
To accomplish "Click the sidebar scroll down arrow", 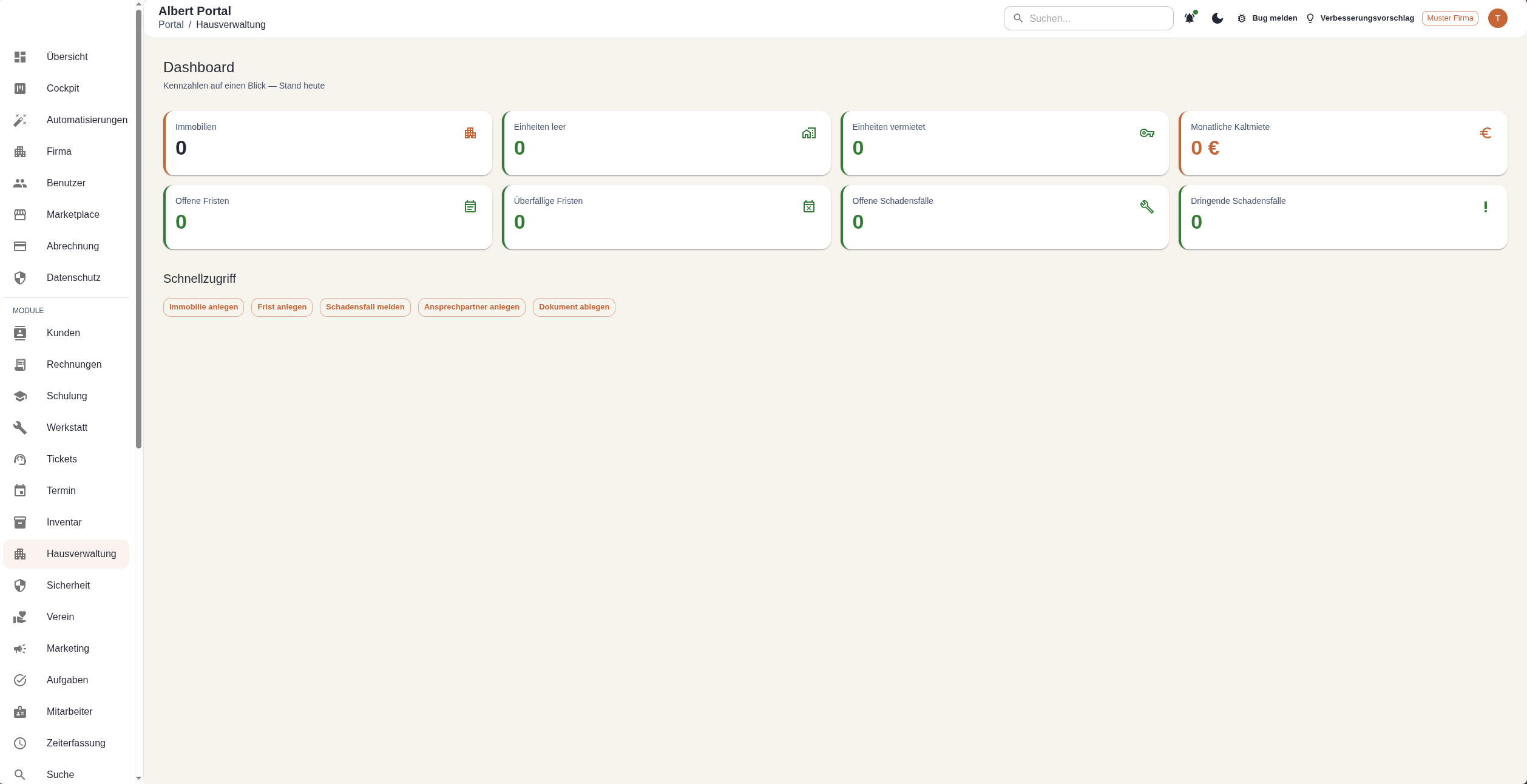I will pos(138,778).
